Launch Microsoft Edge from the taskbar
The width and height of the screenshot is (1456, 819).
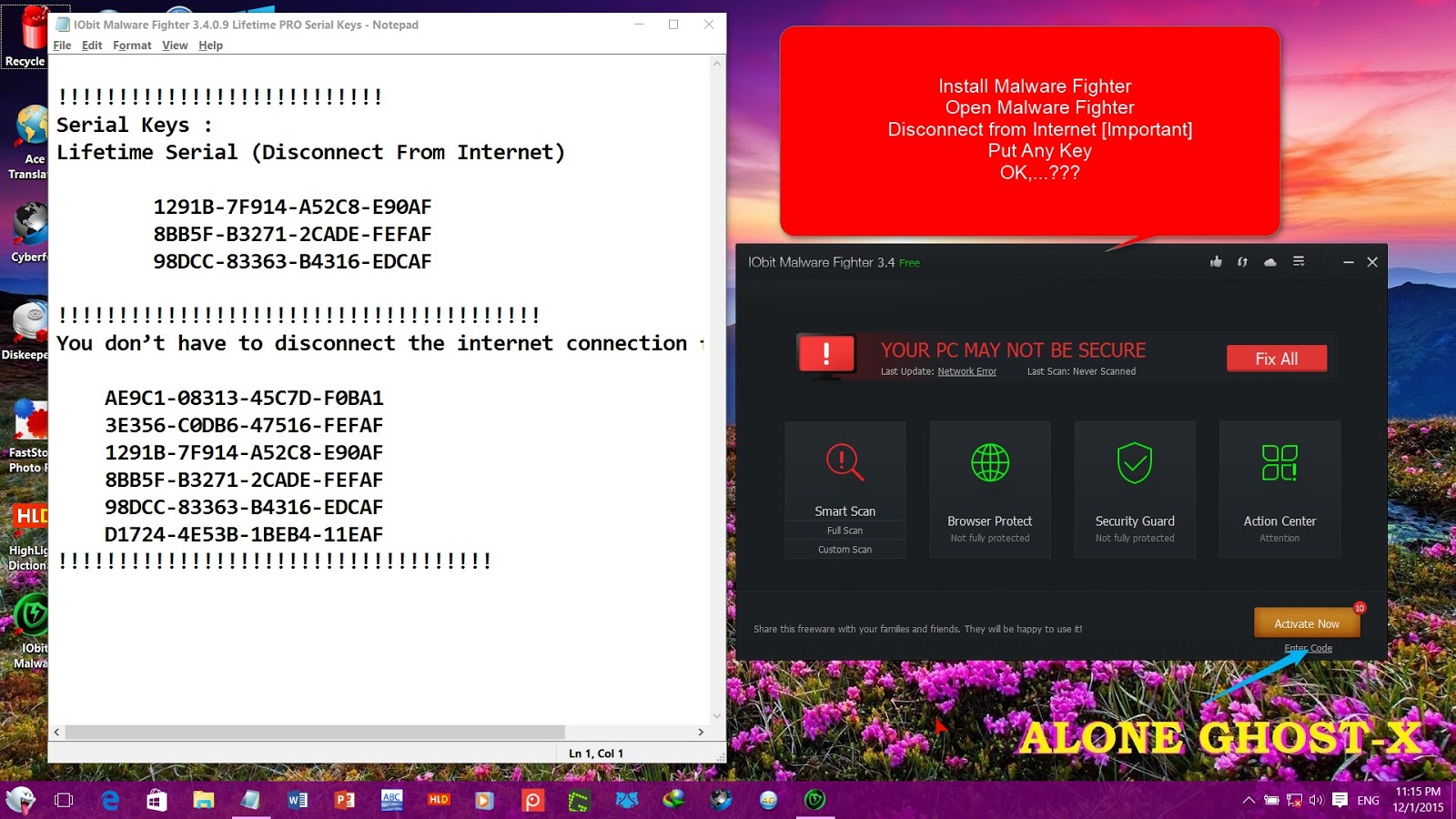(110, 800)
